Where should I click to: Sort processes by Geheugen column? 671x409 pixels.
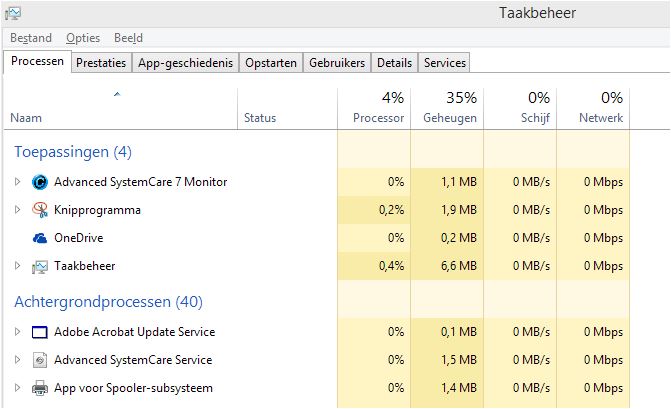click(447, 108)
